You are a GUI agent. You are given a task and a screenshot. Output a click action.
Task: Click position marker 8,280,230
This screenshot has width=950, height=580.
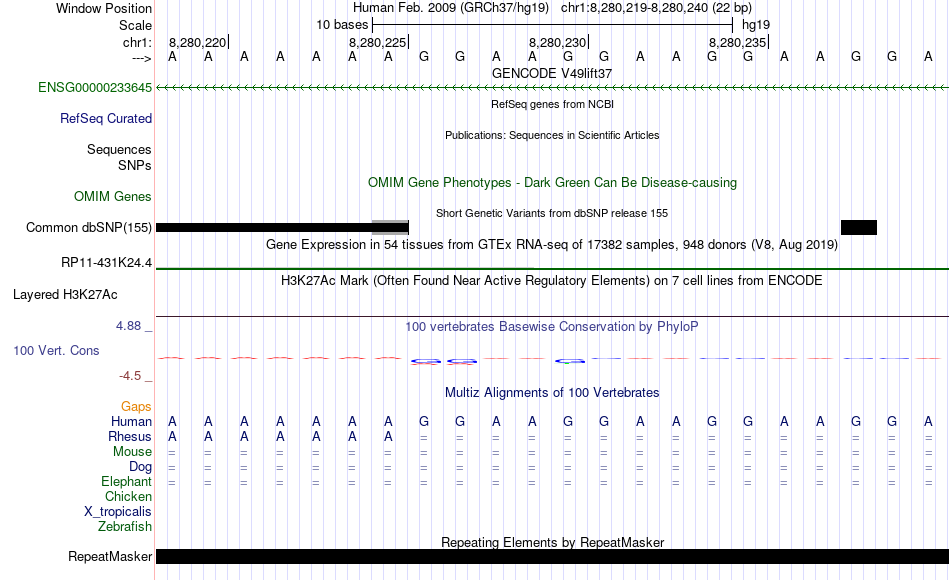pyautogui.click(x=557, y=42)
